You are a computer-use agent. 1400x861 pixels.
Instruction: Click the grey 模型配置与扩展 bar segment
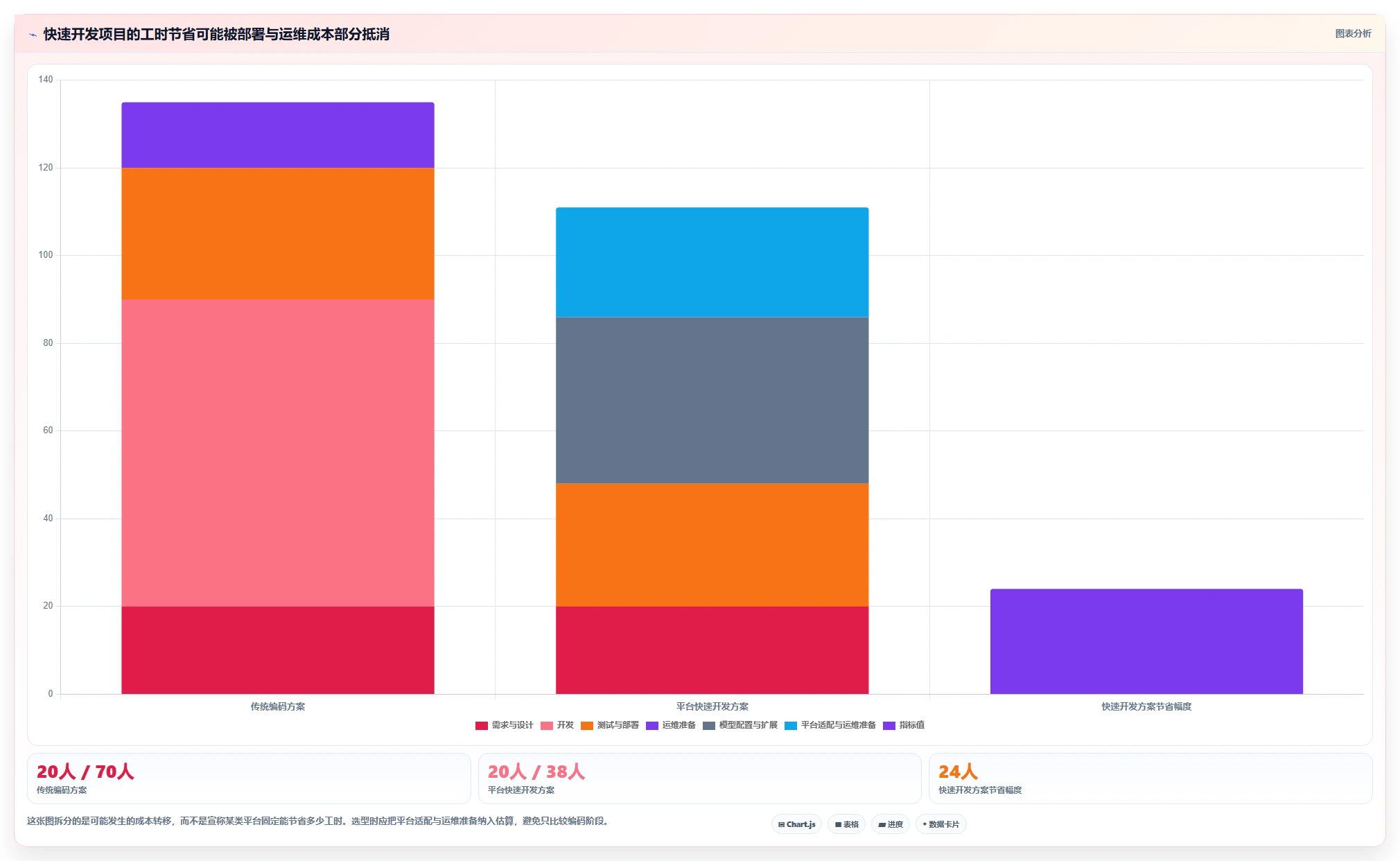click(x=712, y=400)
